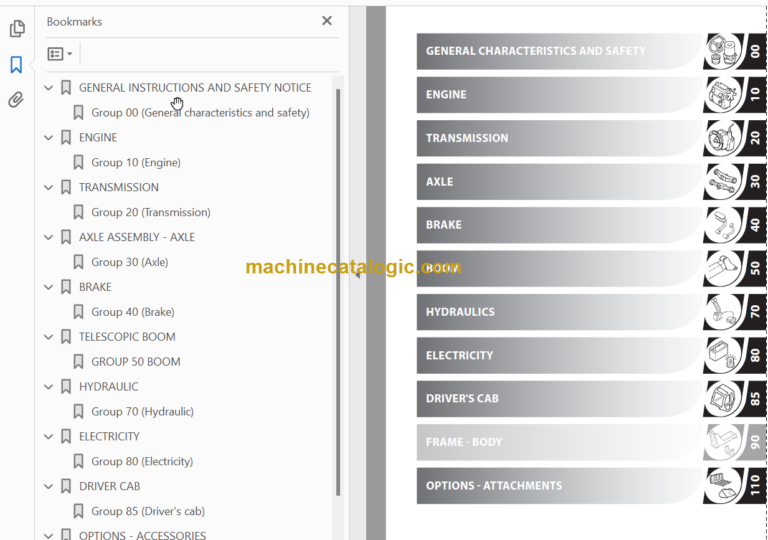Select the TRANSMISSION parent bookmark

[119, 187]
